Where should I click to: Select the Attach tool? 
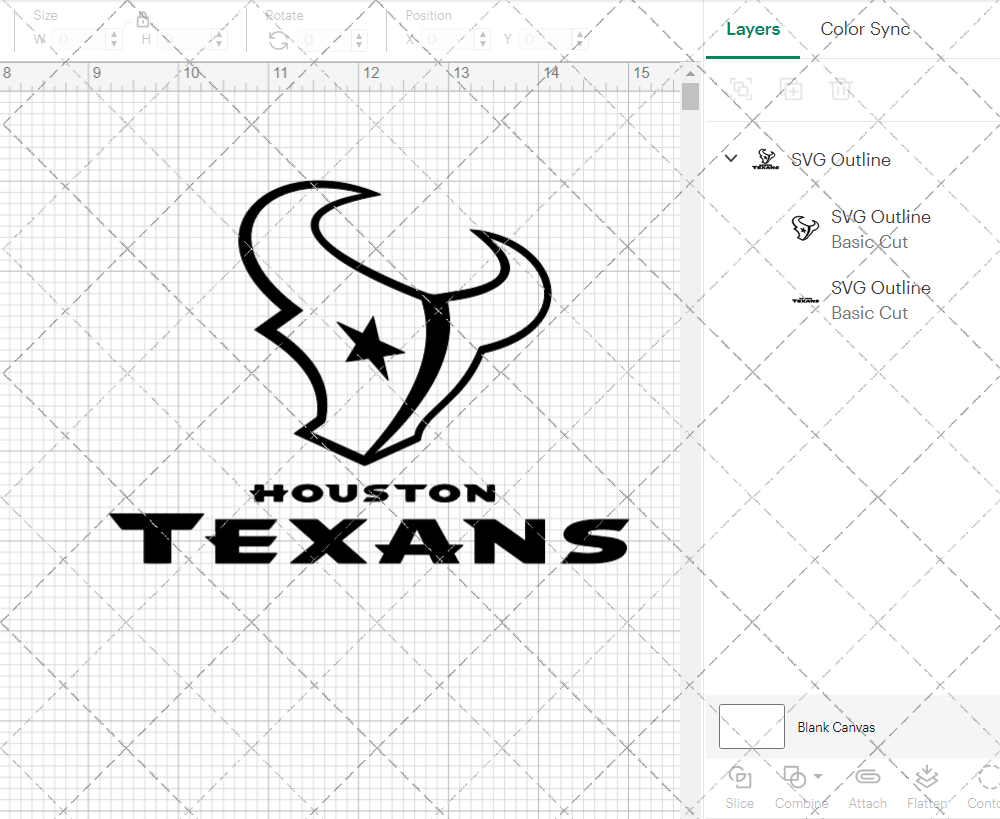click(867, 788)
